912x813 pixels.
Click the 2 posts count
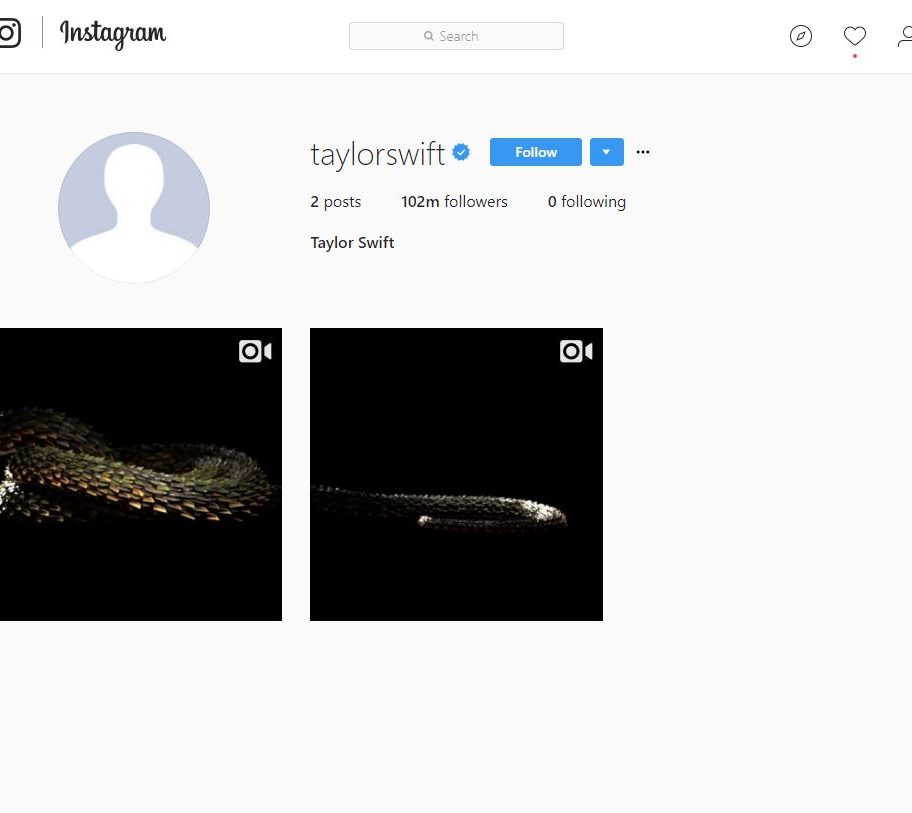pos(336,202)
